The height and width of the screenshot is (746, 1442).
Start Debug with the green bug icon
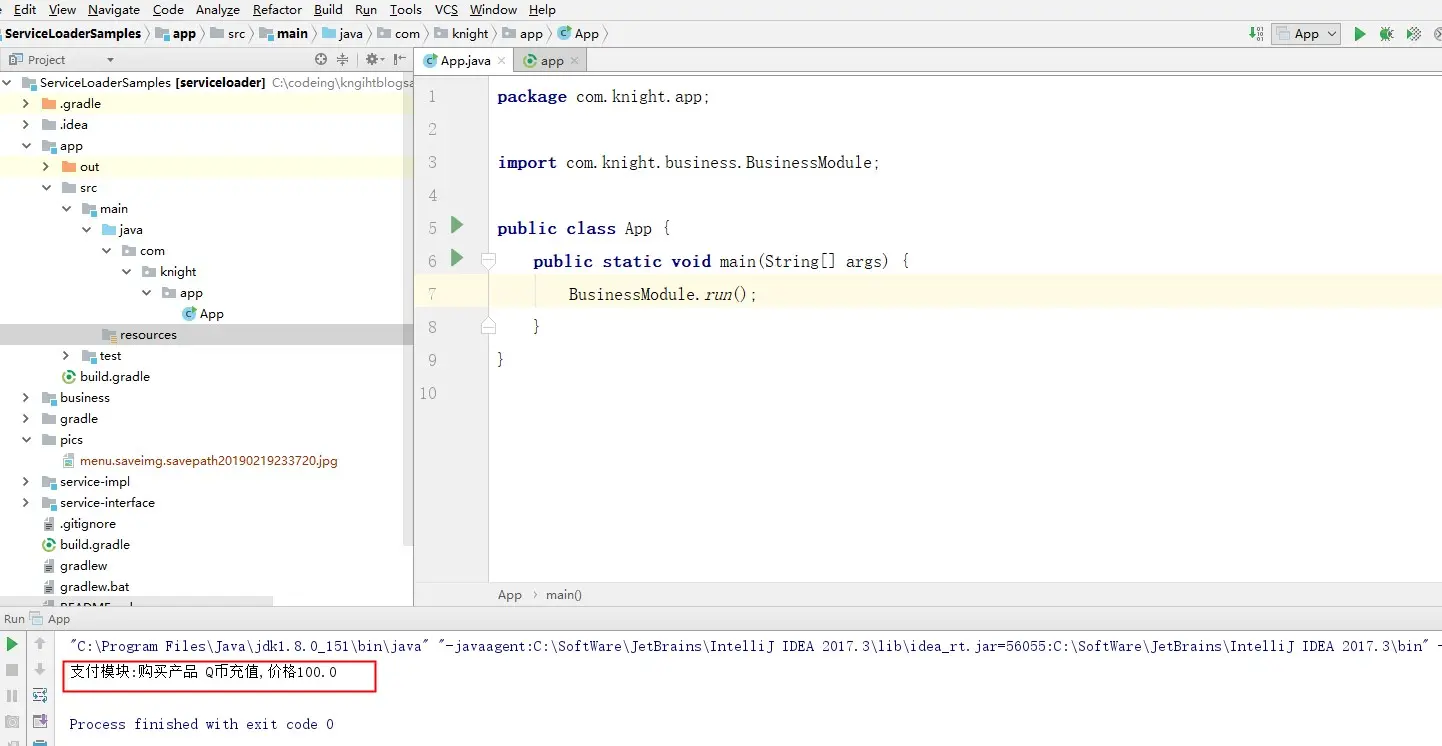pos(1386,34)
